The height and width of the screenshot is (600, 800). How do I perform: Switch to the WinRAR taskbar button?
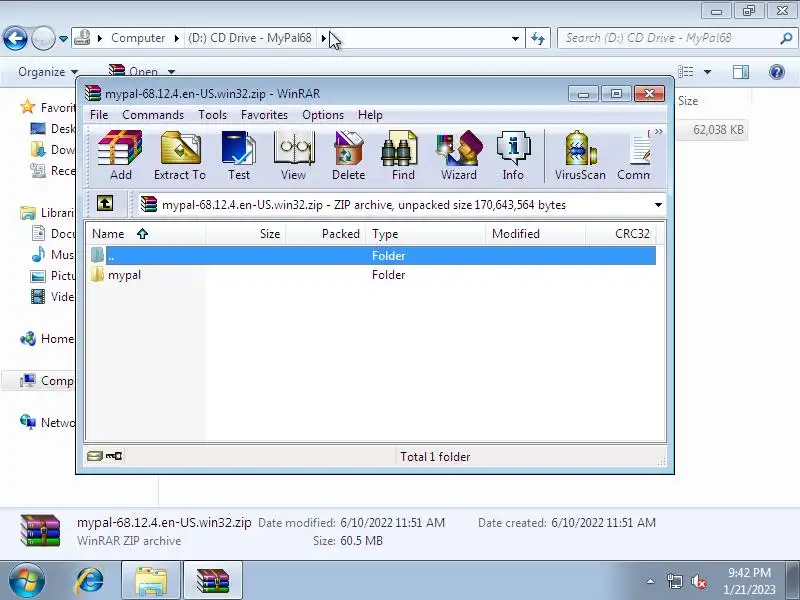tap(213, 581)
